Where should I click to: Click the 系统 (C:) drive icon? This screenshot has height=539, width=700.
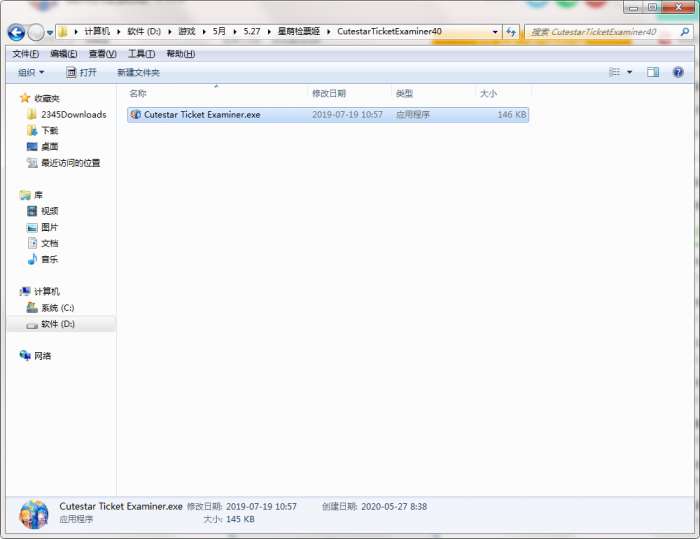32,307
